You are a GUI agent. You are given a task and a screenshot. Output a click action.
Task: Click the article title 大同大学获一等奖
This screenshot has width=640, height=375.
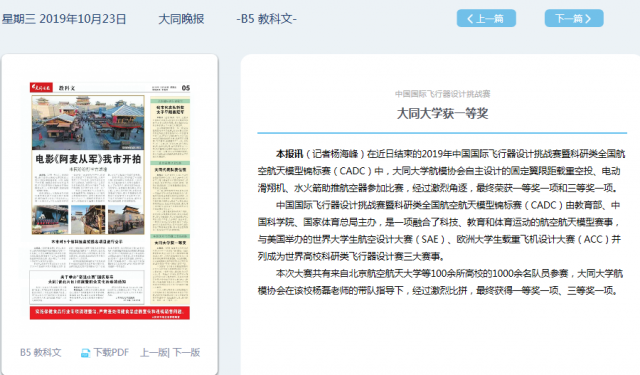pos(442,113)
